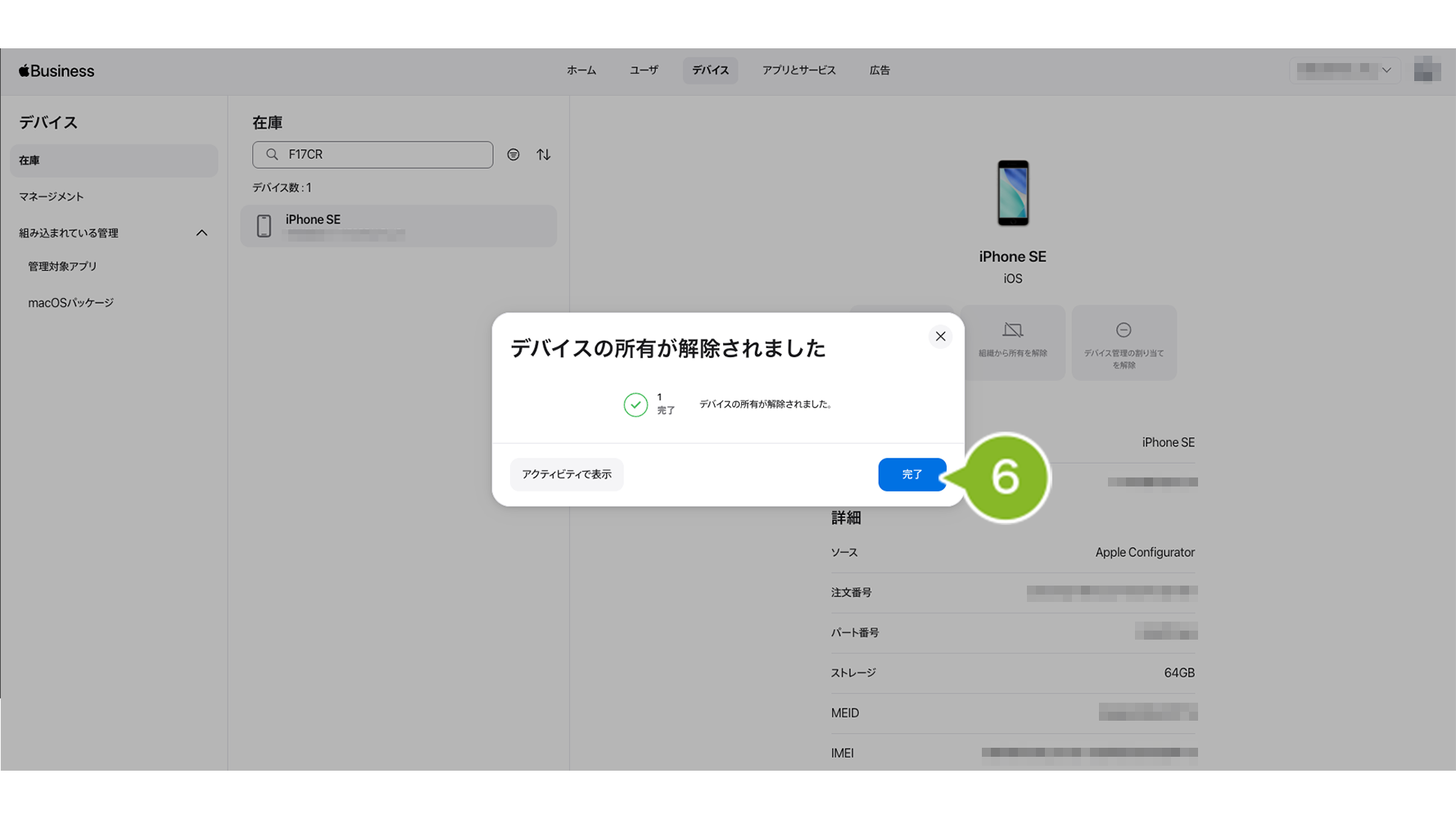Click the 組織から所有を解除 icon
Viewport: 1456px width, 819px height.
tap(1013, 331)
